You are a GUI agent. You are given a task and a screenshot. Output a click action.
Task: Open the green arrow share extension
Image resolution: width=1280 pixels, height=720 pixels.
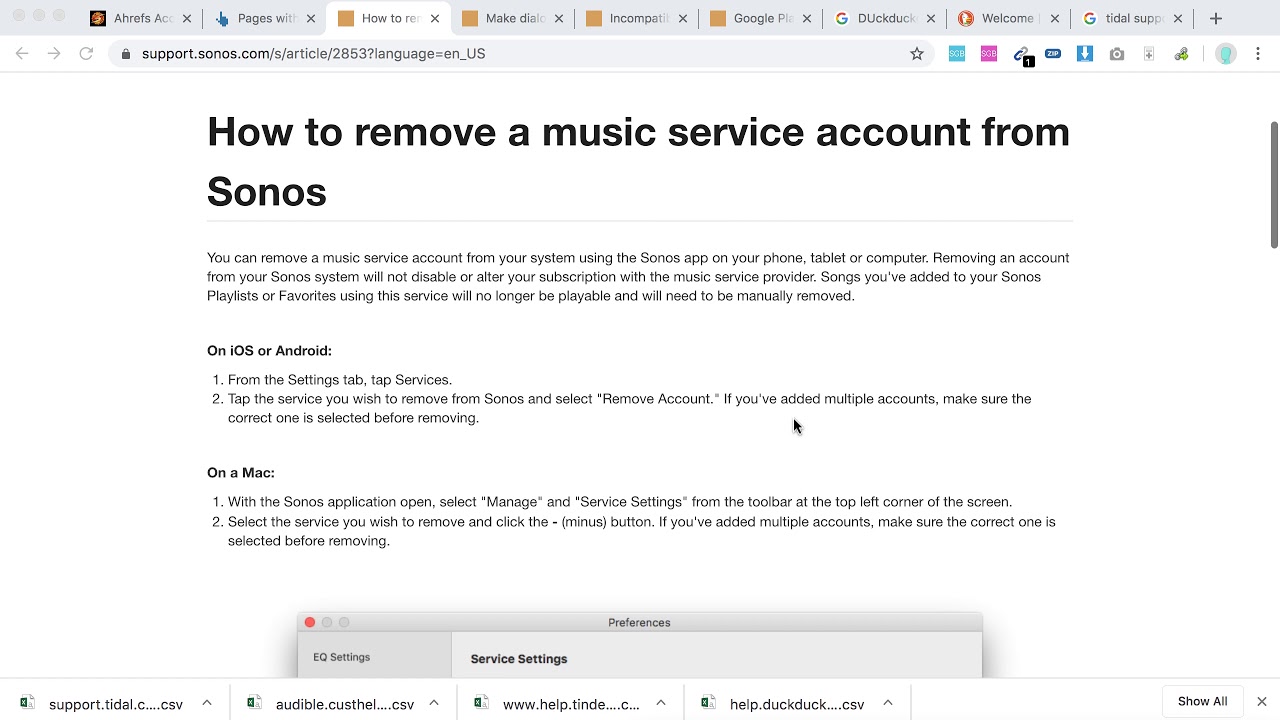coord(1181,54)
